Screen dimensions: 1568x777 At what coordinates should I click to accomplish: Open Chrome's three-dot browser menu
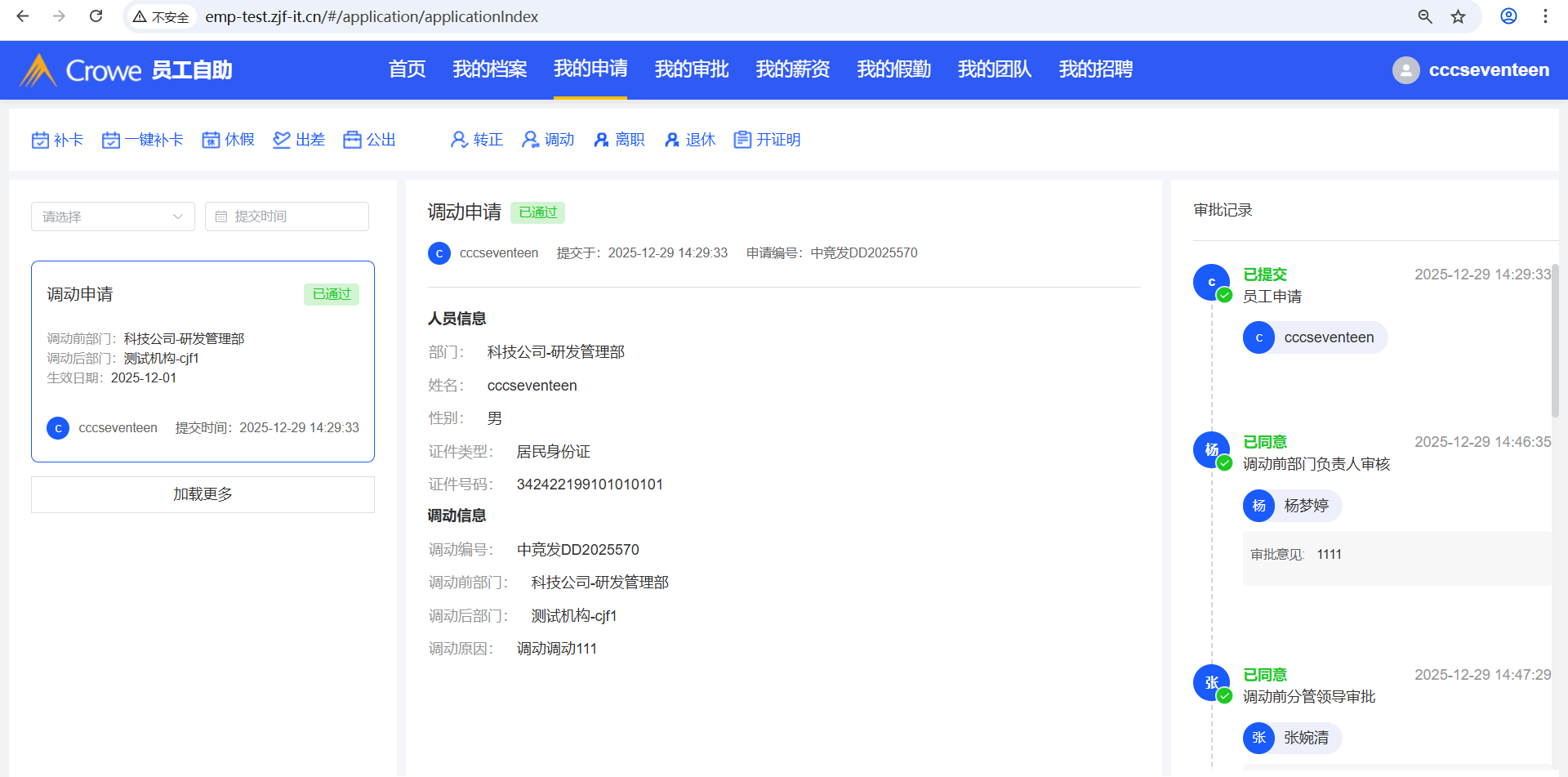click(1545, 16)
